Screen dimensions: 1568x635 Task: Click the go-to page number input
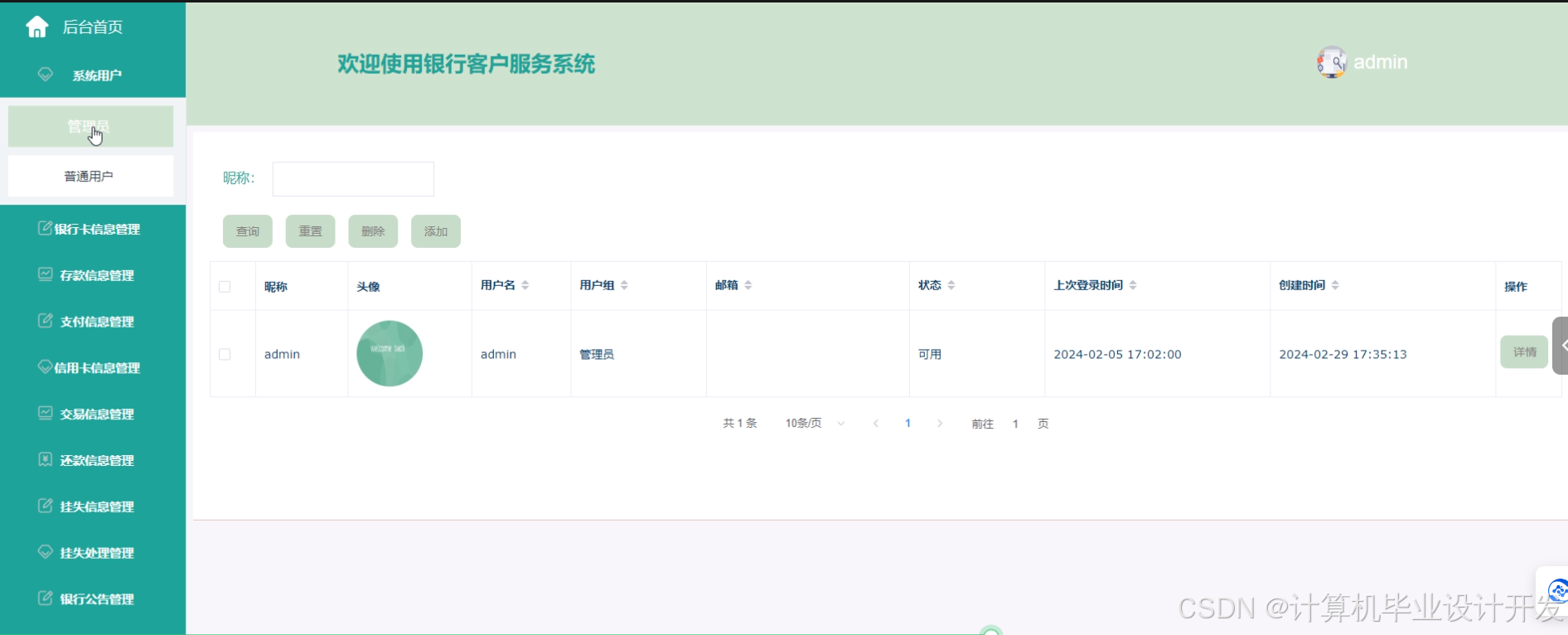point(1015,424)
